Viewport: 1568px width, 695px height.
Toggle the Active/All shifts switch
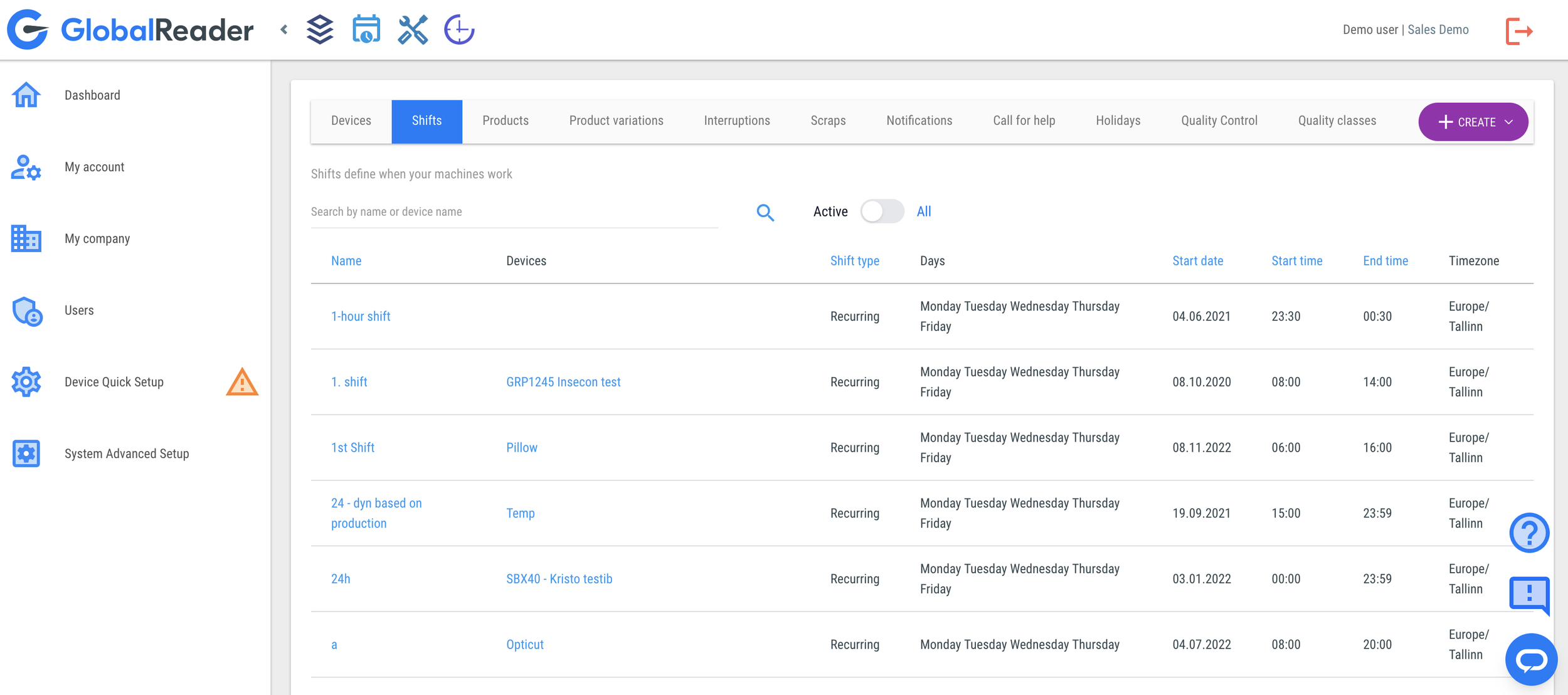882,211
